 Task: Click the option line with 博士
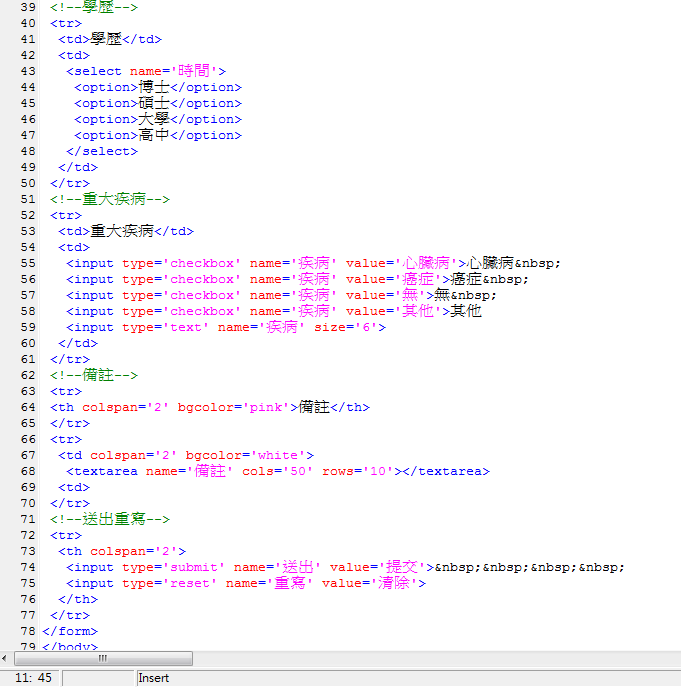click(x=158, y=87)
